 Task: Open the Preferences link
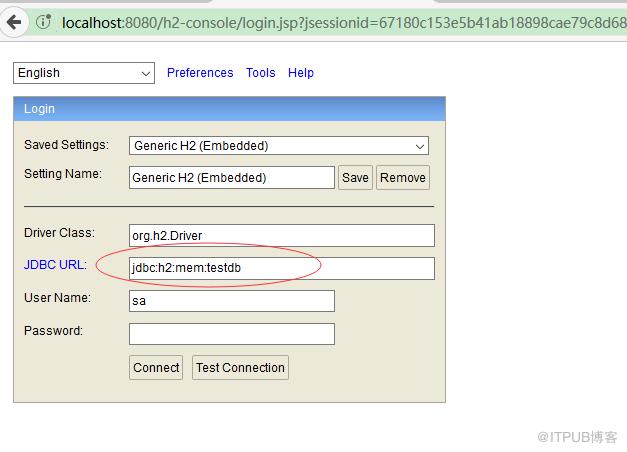click(x=200, y=73)
